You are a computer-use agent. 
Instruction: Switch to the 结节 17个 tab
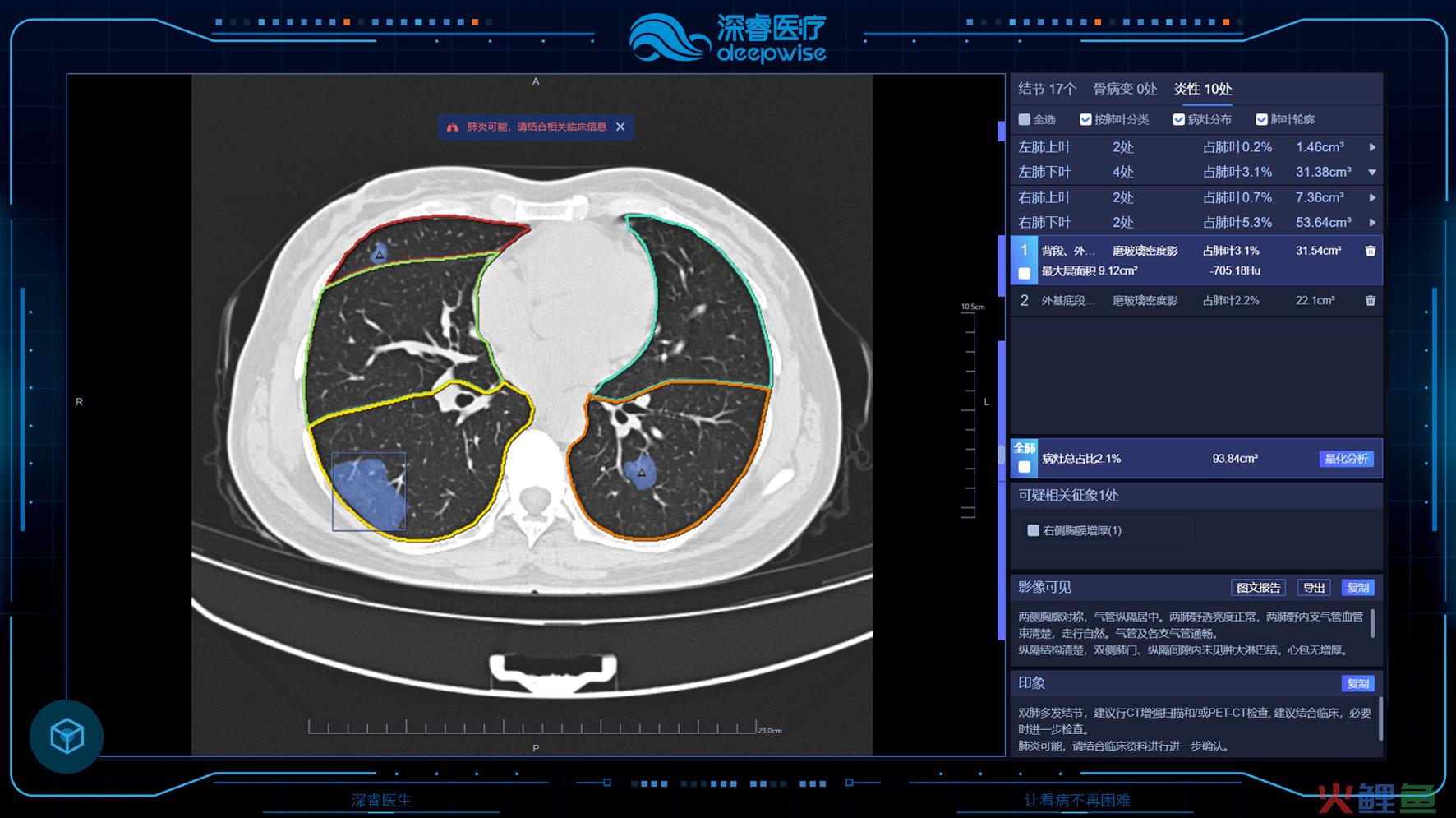[x=1047, y=89]
